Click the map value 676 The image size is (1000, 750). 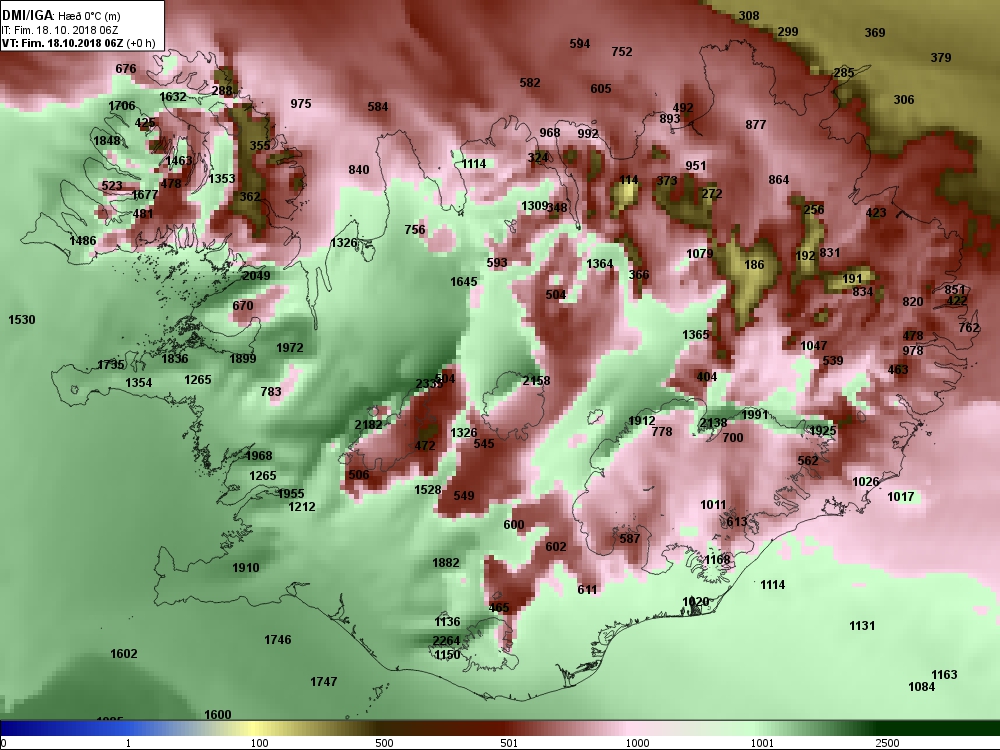(126, 69)
